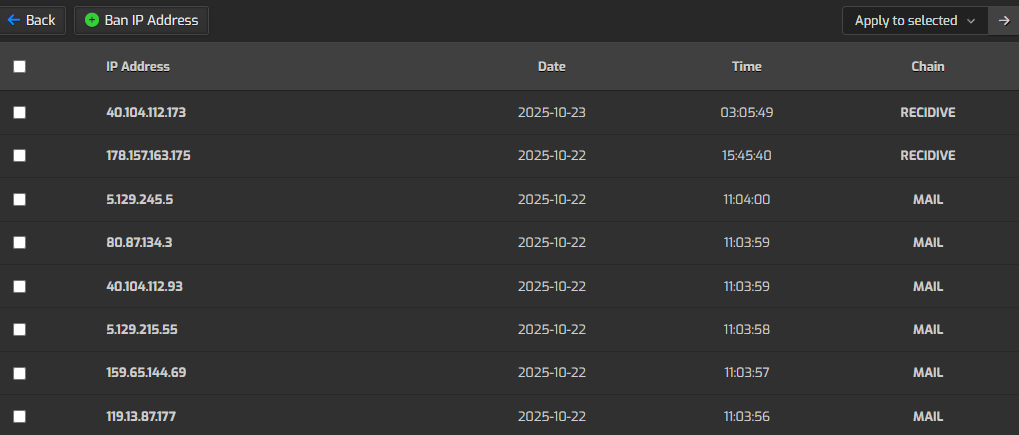This screenshot has width=1019, height=435.
Task: Click the Date column header
Action: pyautogui.click(x=551, y=67)
